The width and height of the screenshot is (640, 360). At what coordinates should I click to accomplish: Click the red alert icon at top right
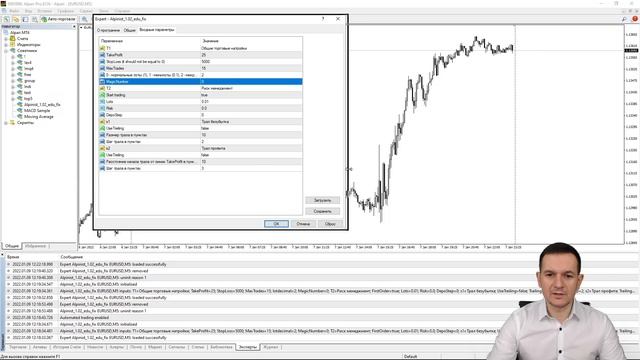coord(635,19)
